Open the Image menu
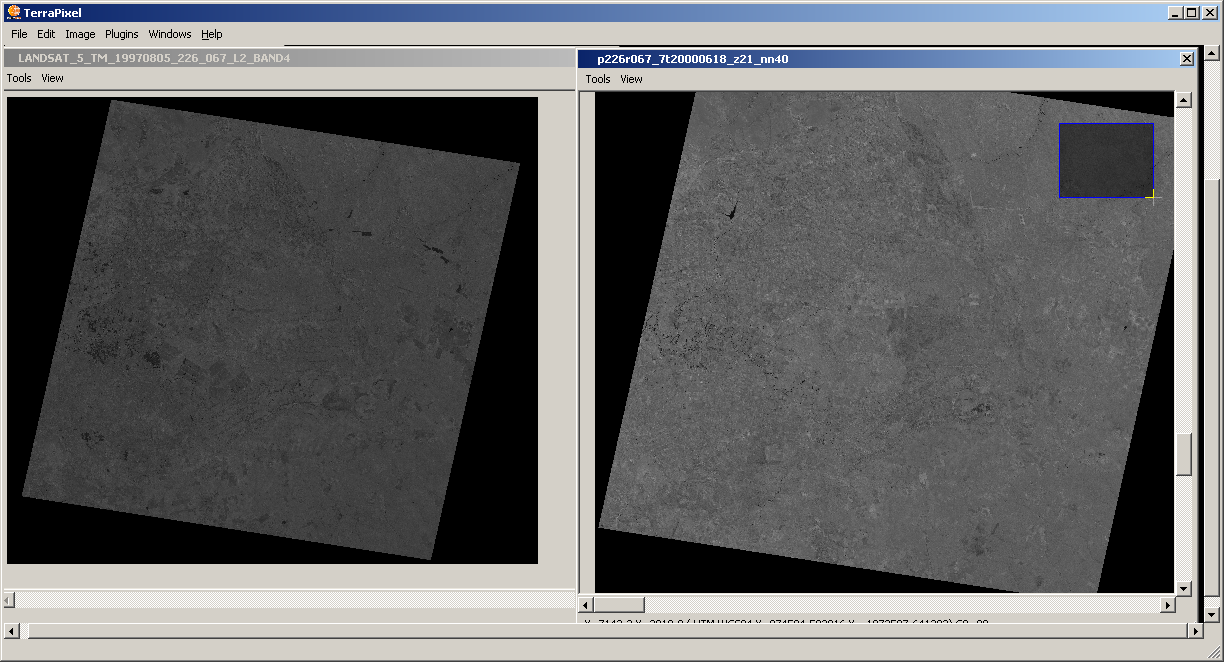 (80, 34)
